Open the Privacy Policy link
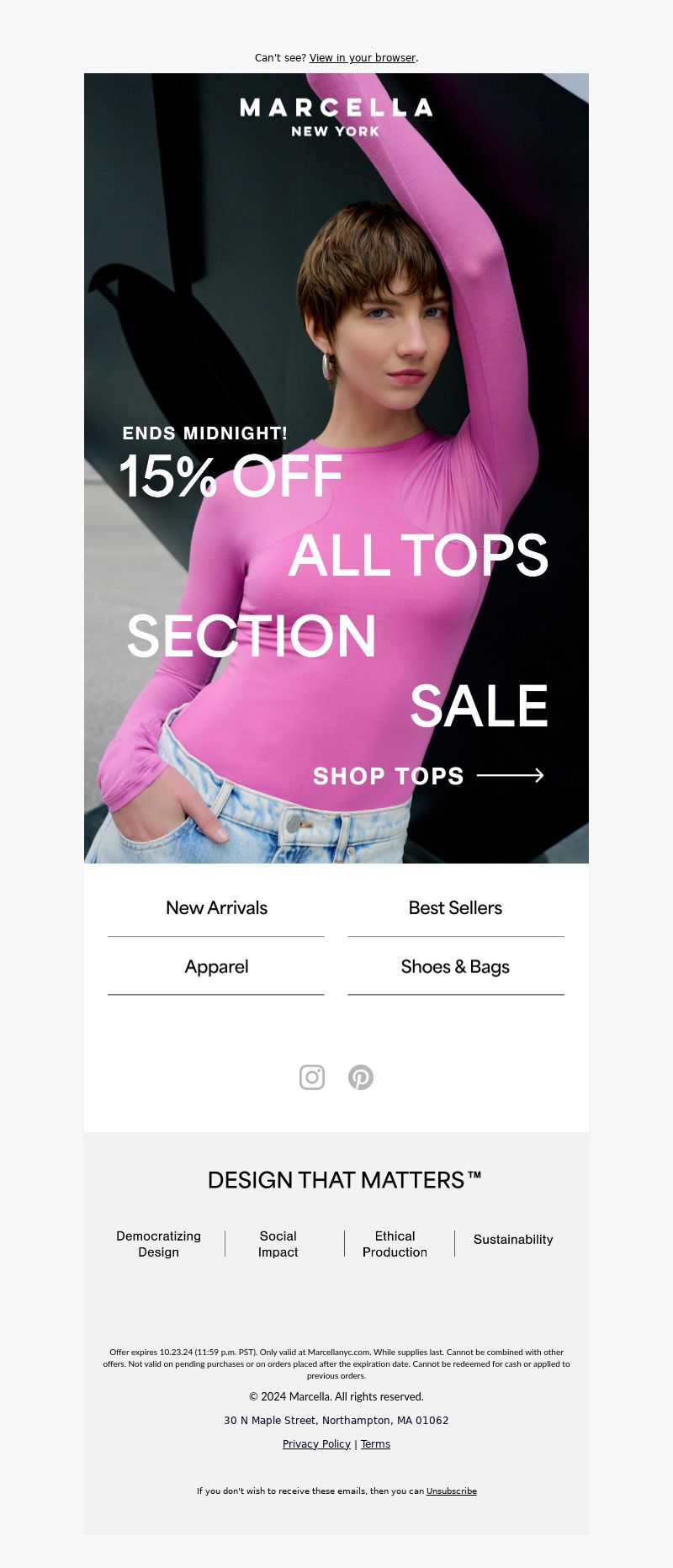The image size is (673, 1568). click(316, 1444)
